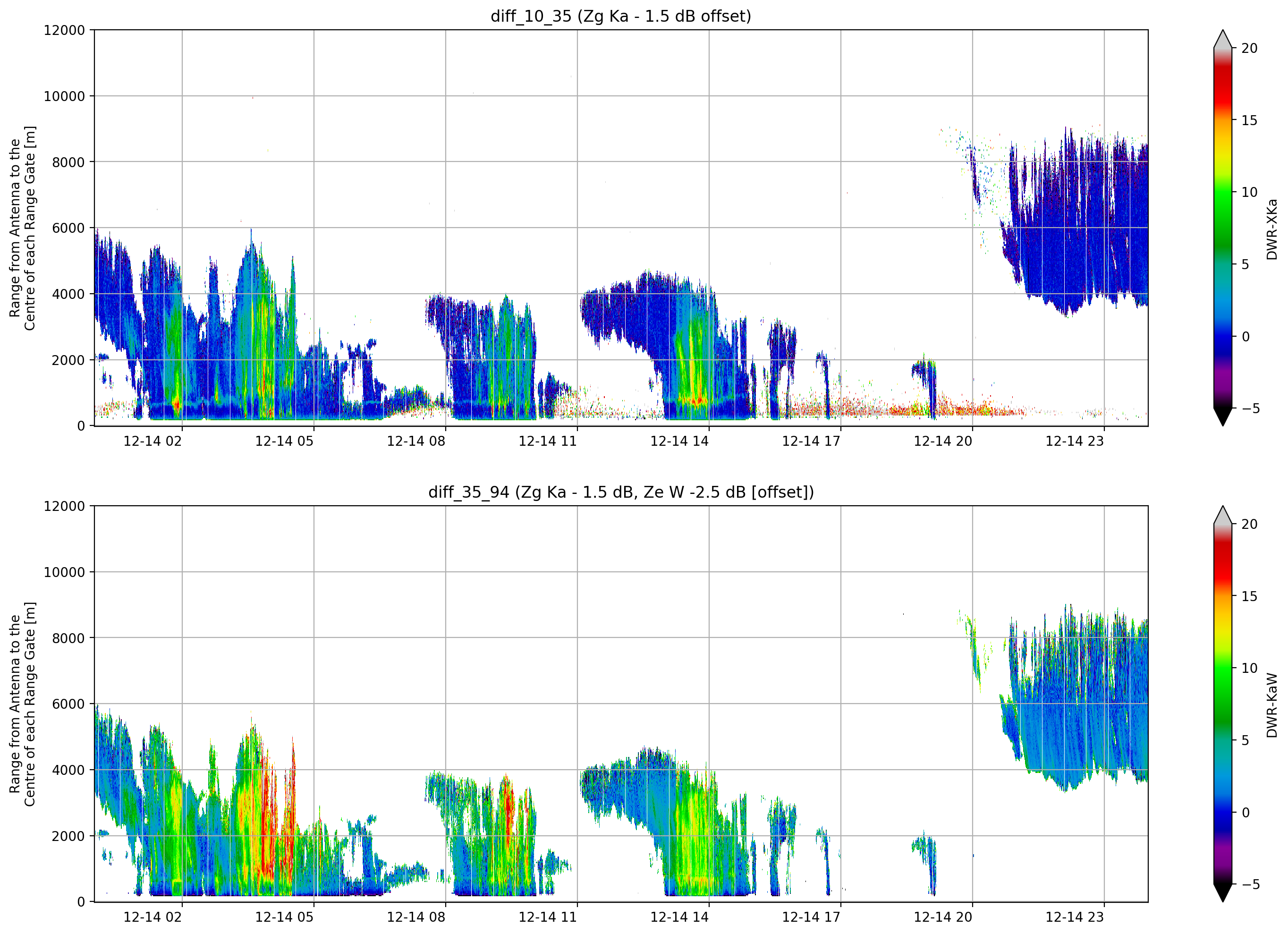Screen dimensions: 1288x934
Task: Click the 5 tick on DWR-XKa colorbar
Action: (1246, 265)
